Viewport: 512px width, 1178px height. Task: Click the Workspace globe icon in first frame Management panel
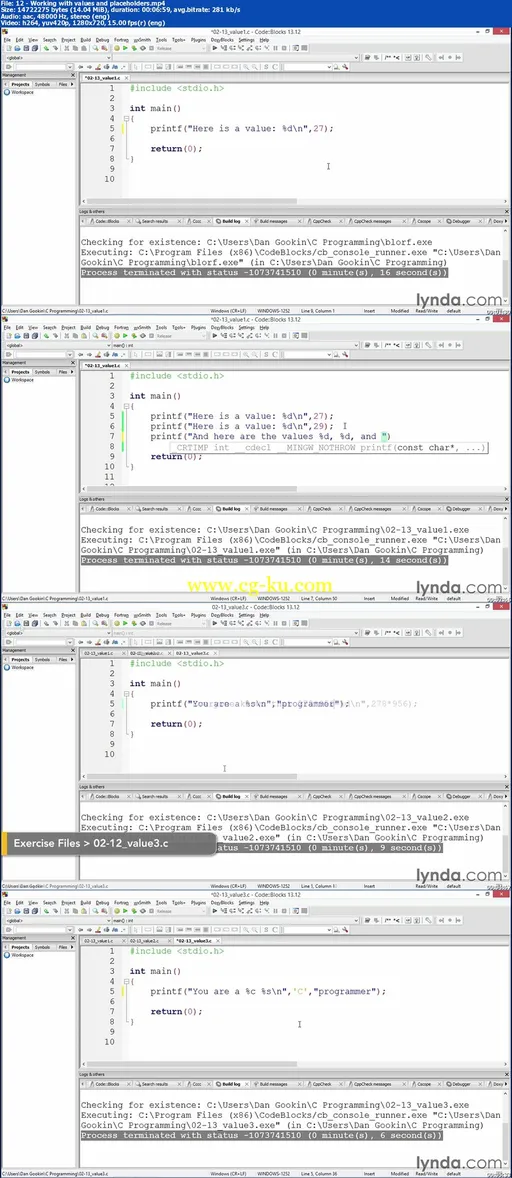tap(8, 92)
